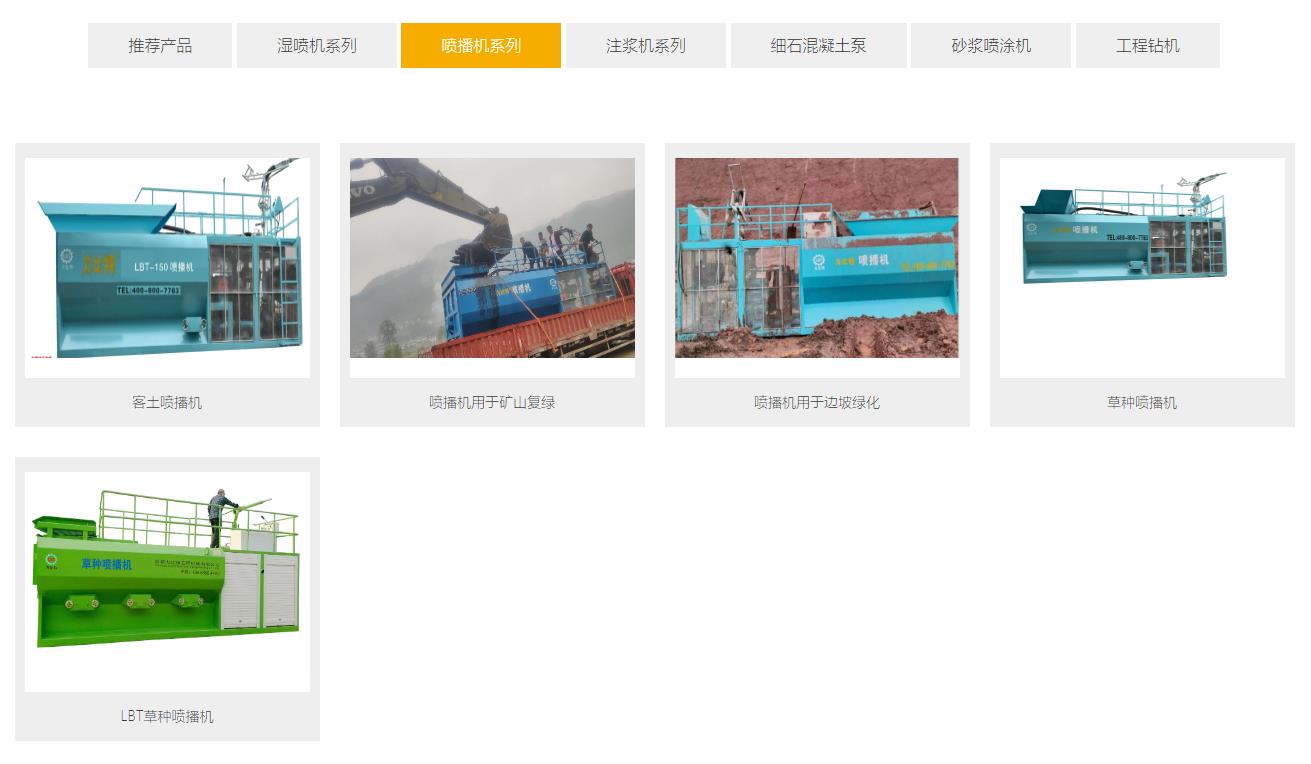Switch to the 工程钻机 tab
Screen dimensions: 1311x764
pyautogui.click(x=1147, y=46)
